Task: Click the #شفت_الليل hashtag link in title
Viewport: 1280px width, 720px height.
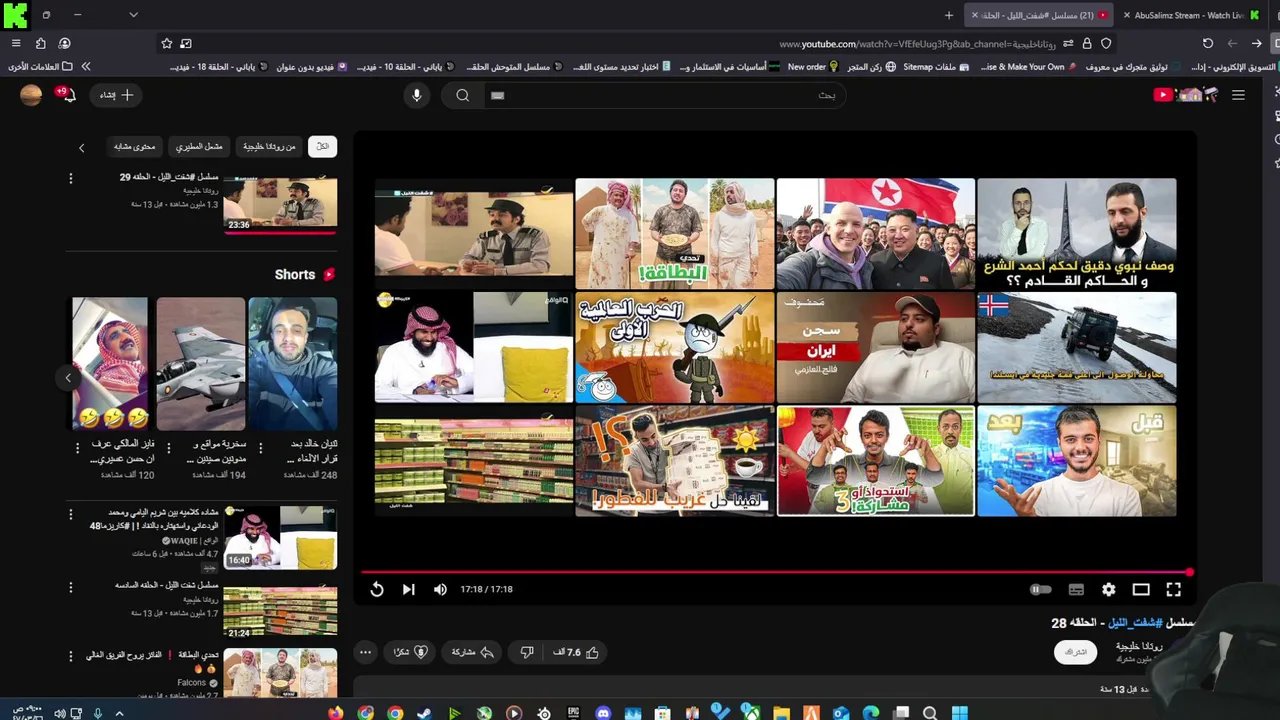Action: 1134,622
